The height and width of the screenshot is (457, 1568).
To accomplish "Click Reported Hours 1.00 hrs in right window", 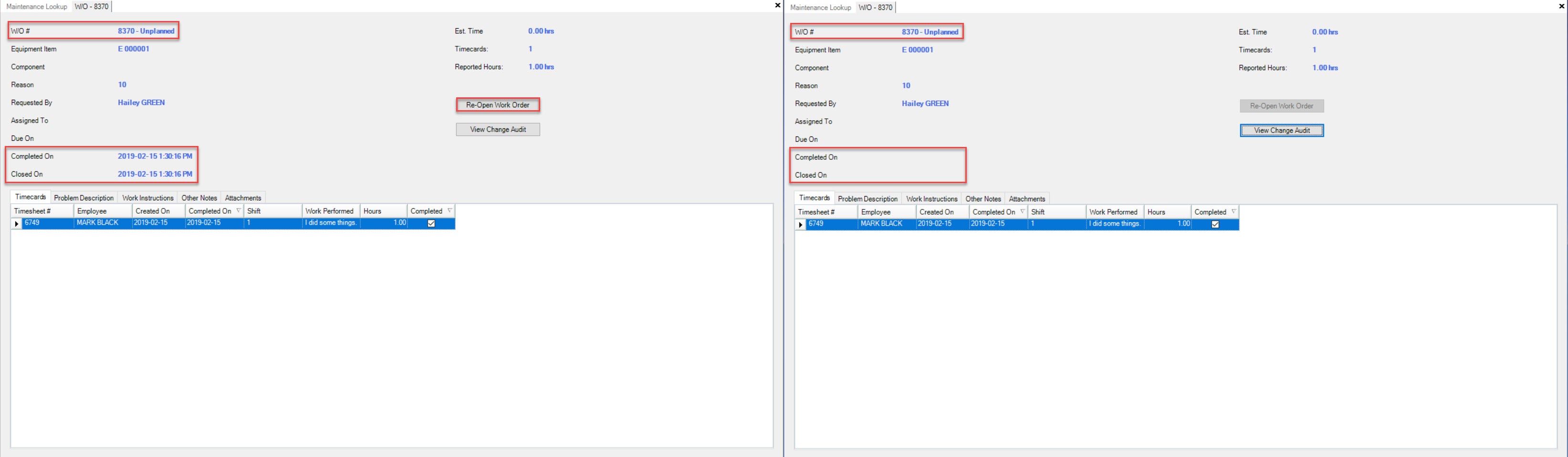I will coord(1325,68).
